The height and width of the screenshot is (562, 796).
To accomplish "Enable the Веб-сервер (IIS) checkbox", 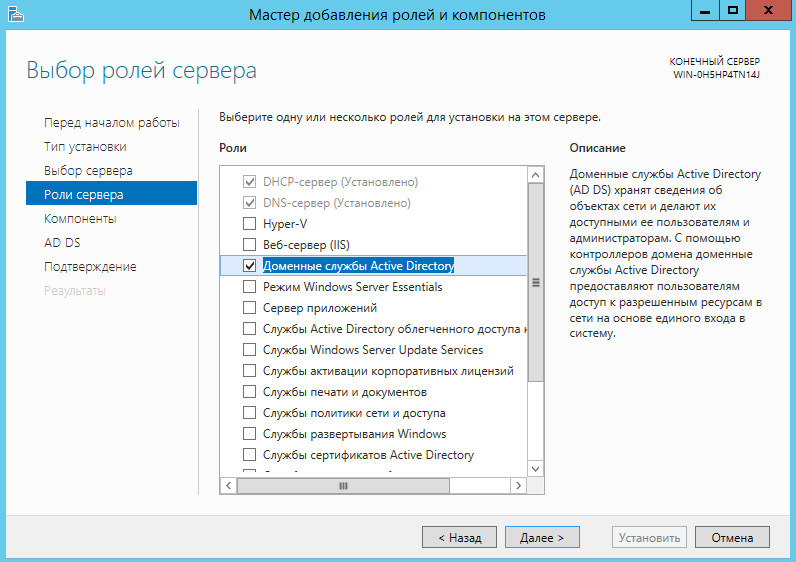I will point(249,245).
